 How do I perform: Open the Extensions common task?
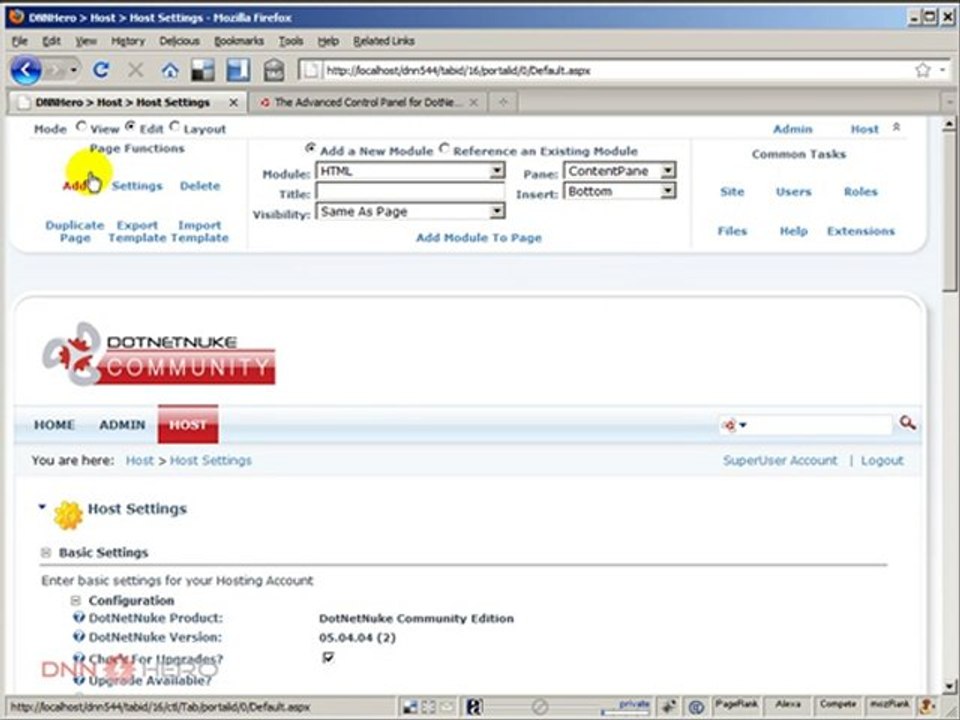coord(861,231)
